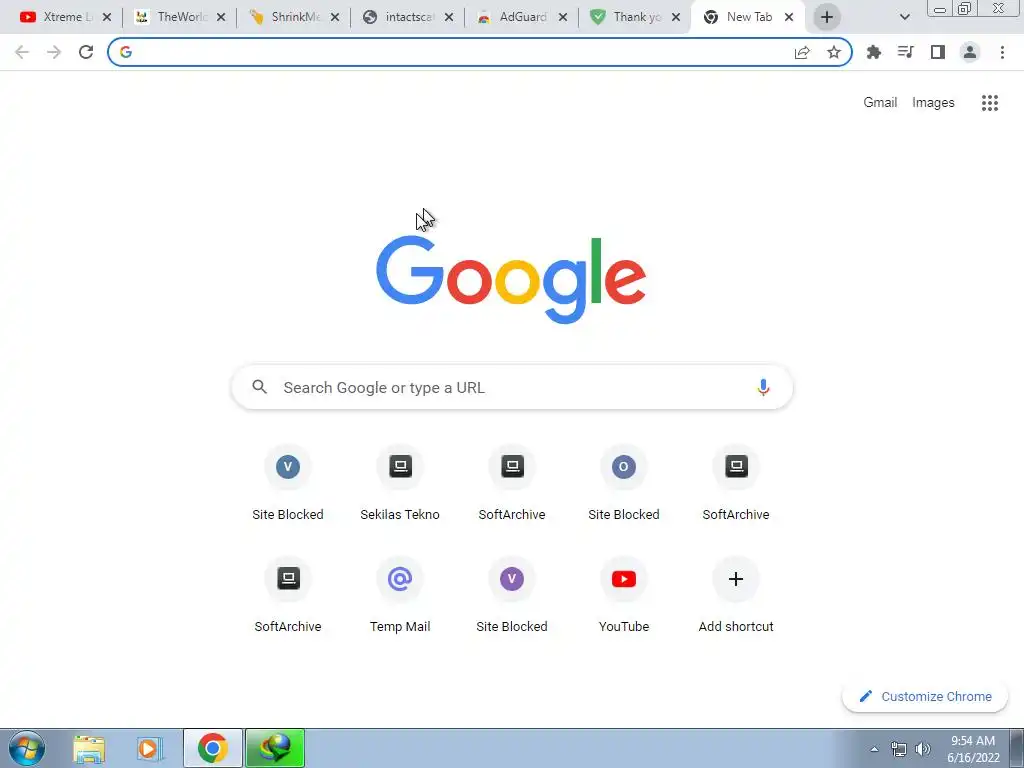Image resolution: width=1024 pixels, height=768 pixels.
Task: Open the Windows Start menu
Action: click(27, 748)
